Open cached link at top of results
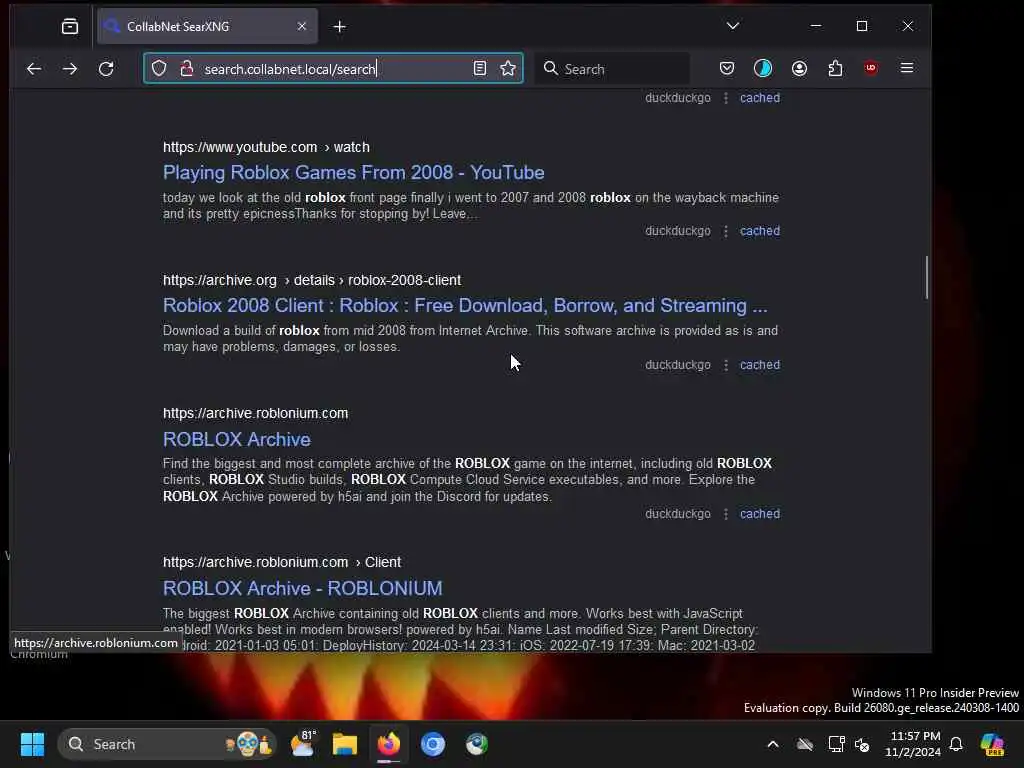 pyautogui.click(x=760, y=98)
